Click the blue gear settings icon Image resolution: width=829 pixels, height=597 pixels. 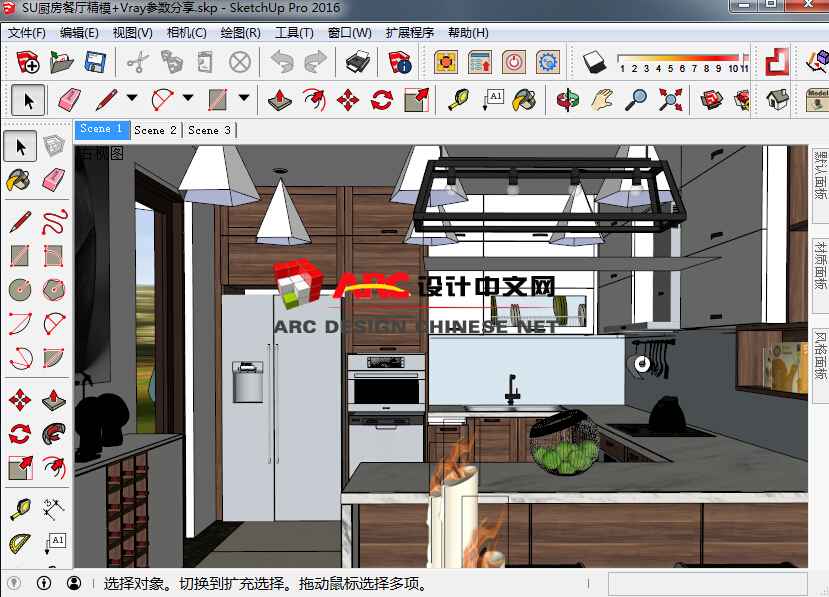548,62
